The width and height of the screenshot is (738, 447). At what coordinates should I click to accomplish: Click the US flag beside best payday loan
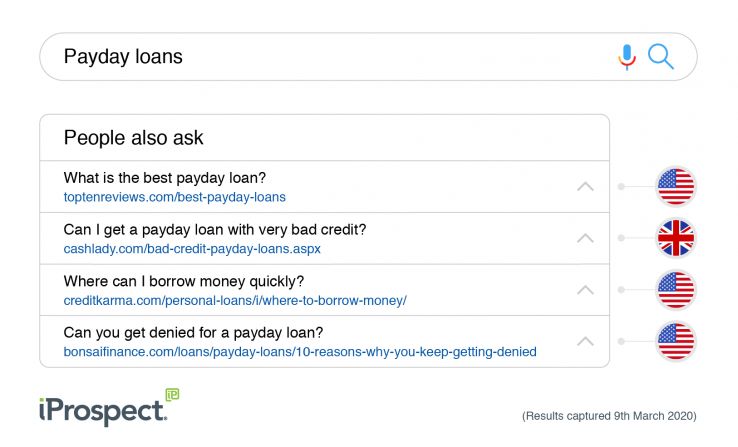[675, 187]
